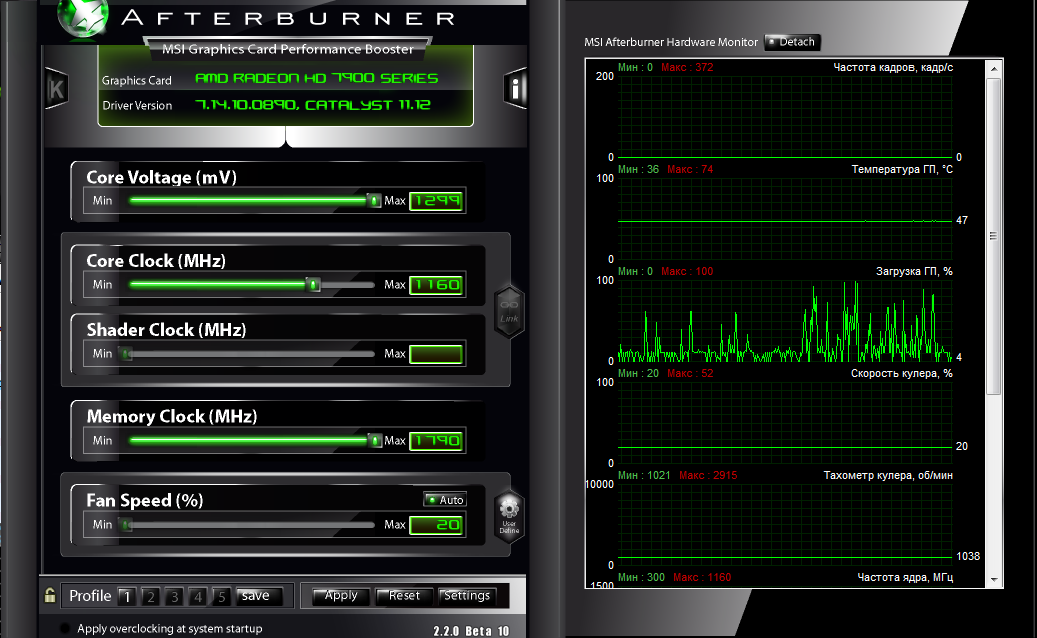Click the Core Voltage slider handle
The image size is (1037, 638).
[374, 200]
